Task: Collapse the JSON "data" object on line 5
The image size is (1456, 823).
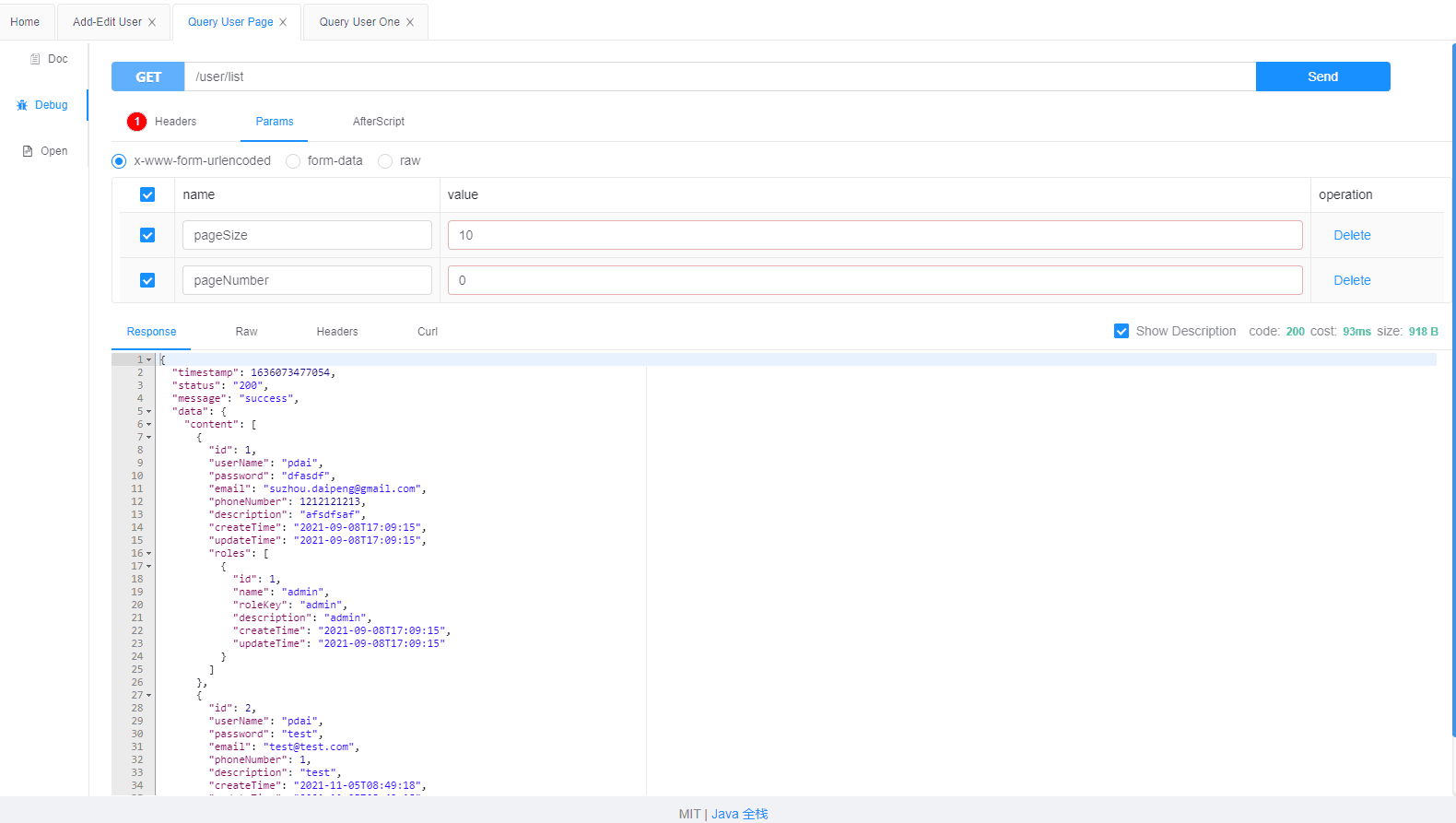Action: (x=149, y=412)
